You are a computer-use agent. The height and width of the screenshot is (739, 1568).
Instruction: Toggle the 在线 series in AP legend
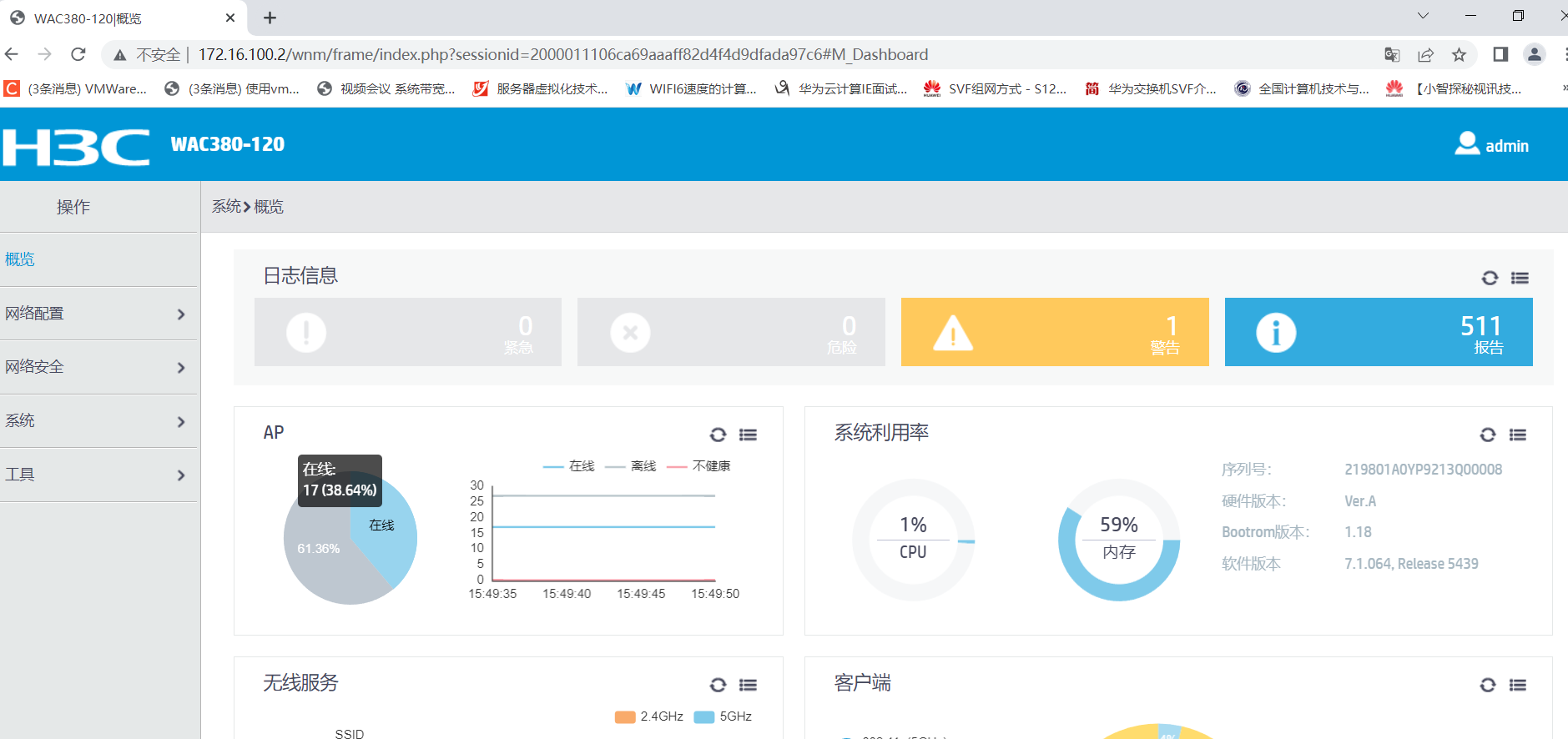click(x=568, y=466)
